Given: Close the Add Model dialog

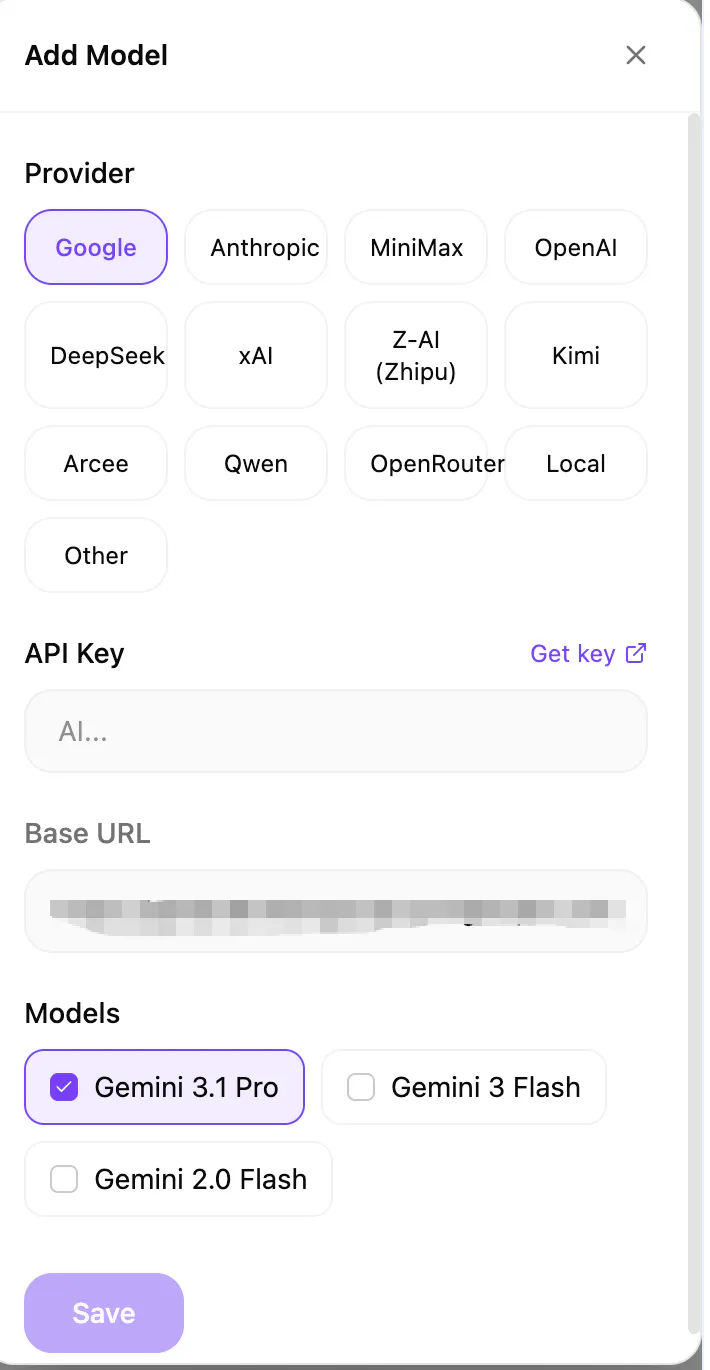Looking at the screenshot, I should pos(636,55).
